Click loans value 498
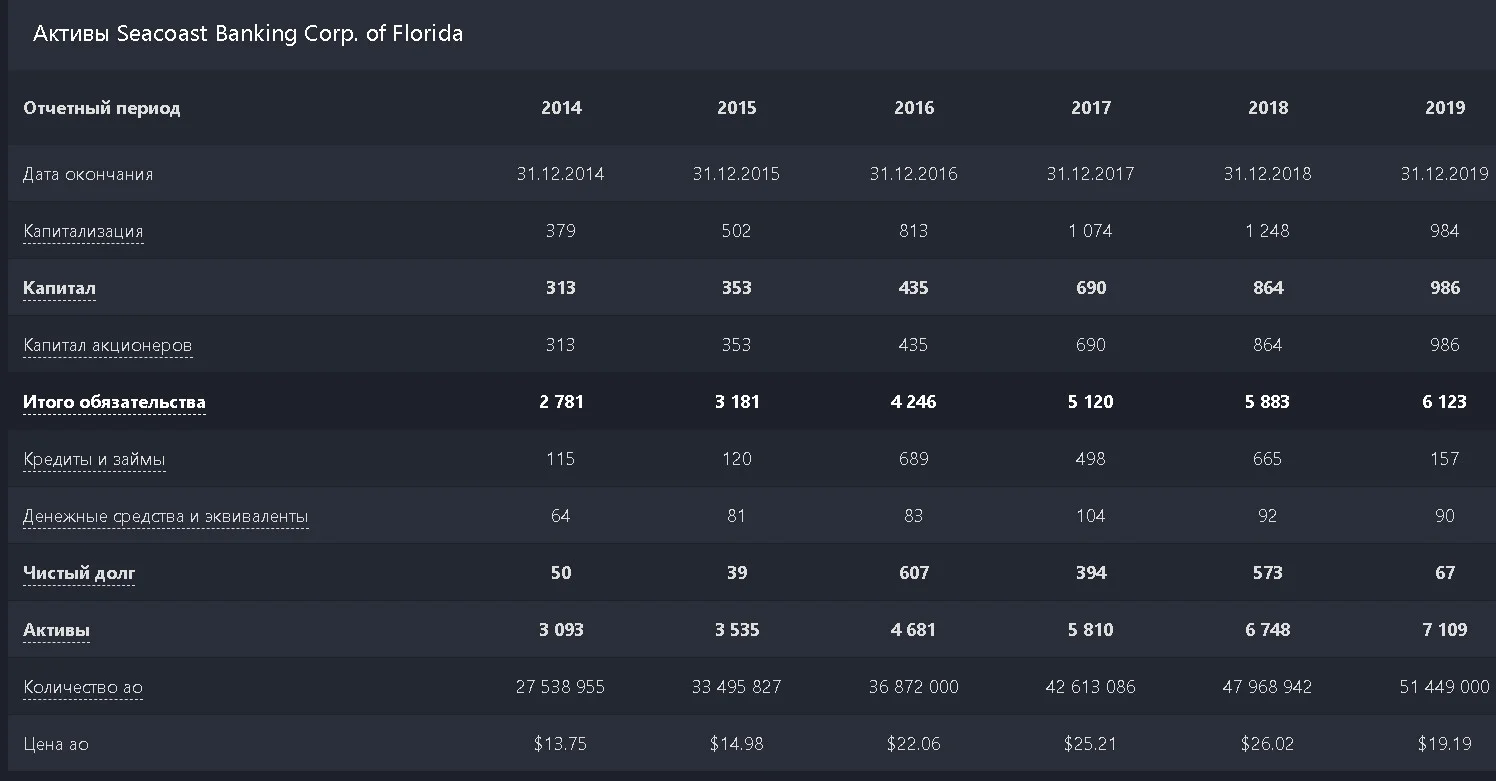This screenshot has width=1496, height=781. pos(1091,459)
